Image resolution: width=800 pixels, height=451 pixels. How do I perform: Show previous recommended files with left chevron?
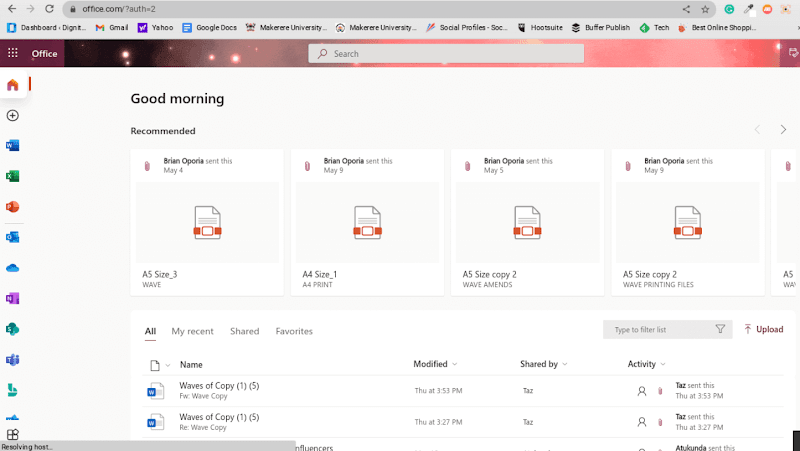click(758, 130)
